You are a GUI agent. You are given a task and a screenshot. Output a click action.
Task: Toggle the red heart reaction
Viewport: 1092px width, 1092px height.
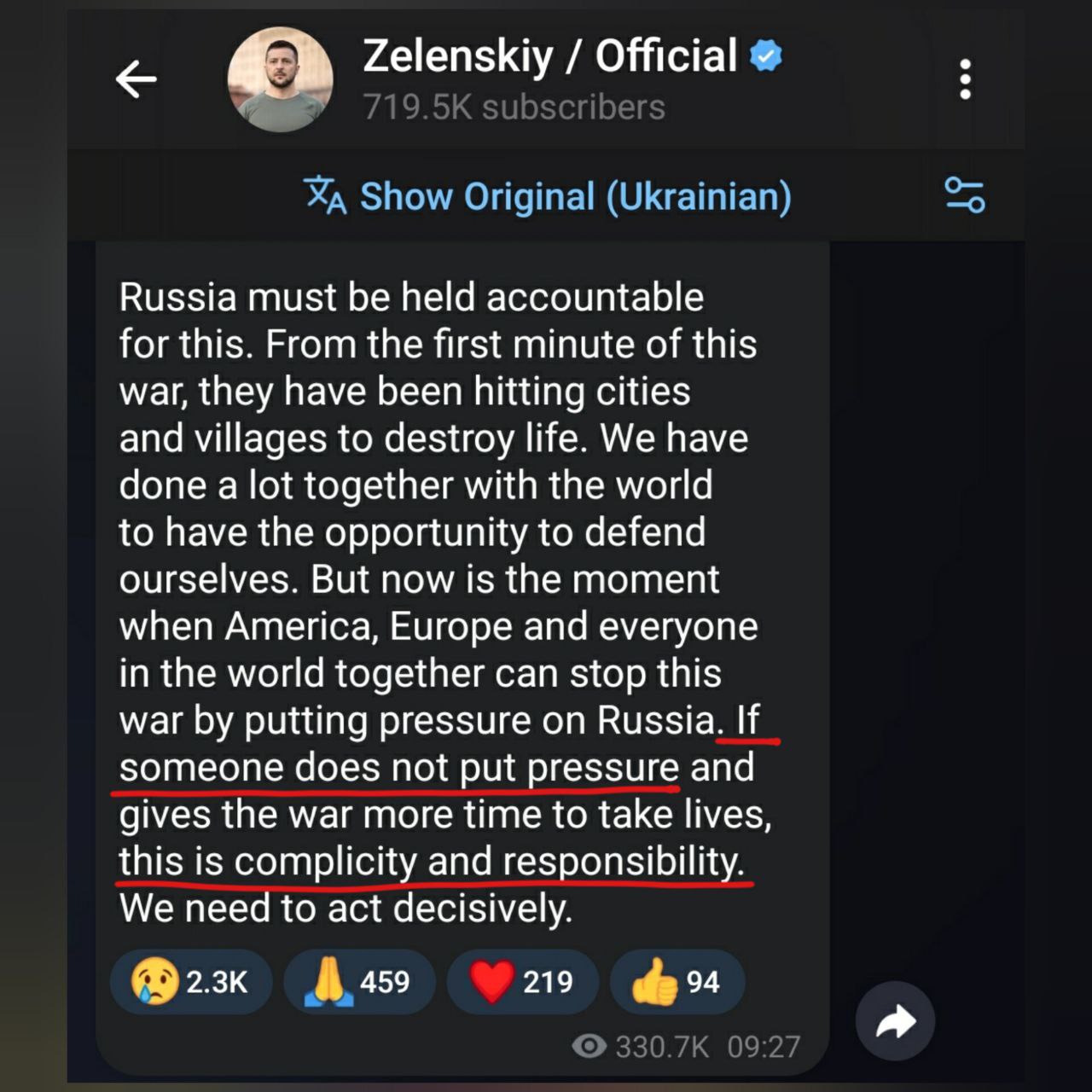tap(522, 982)
